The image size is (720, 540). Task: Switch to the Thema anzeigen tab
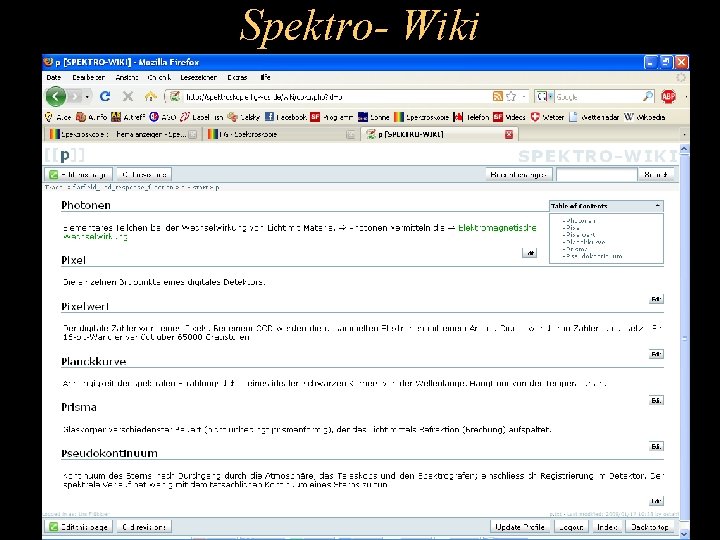tap(123, 135)
